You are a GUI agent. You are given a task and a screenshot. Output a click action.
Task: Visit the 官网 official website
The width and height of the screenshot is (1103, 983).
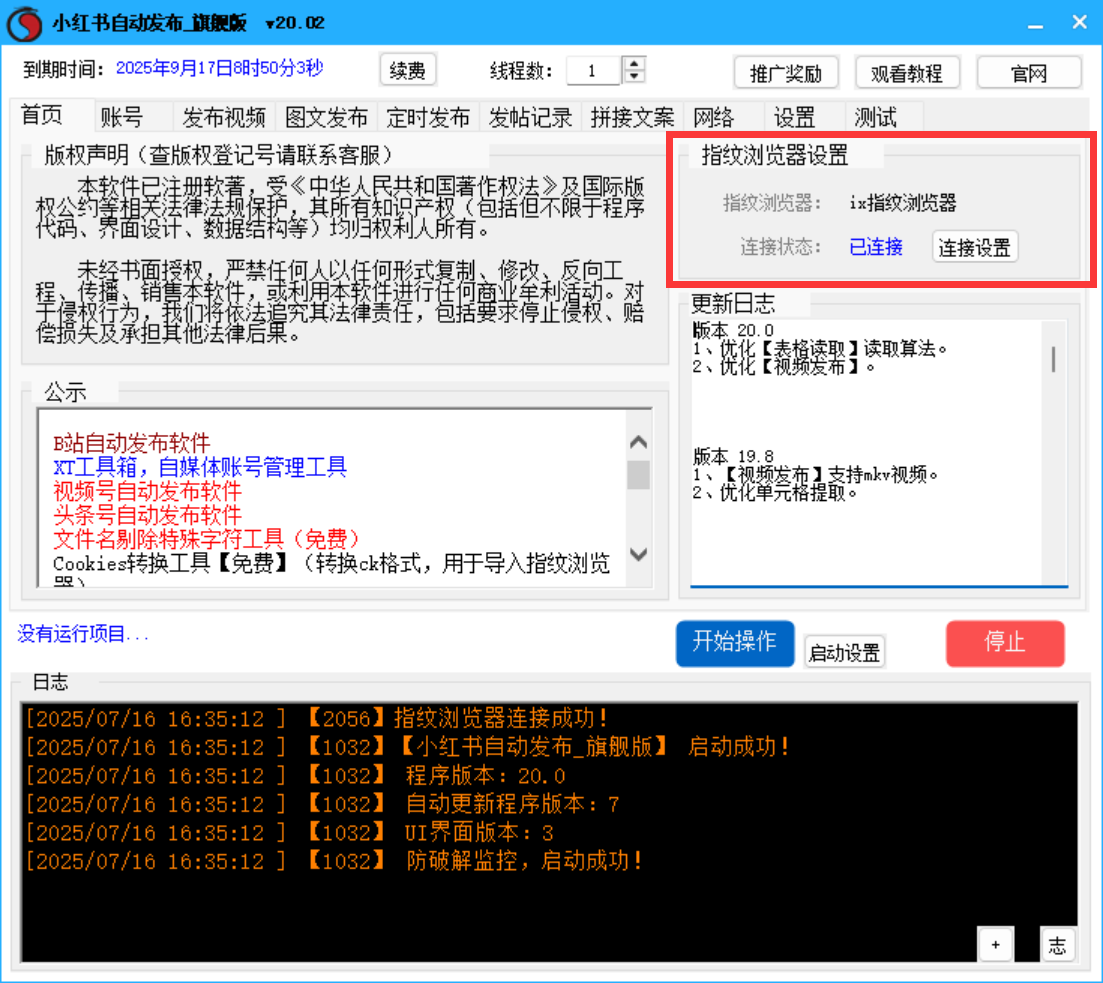tap(1028, 72)
